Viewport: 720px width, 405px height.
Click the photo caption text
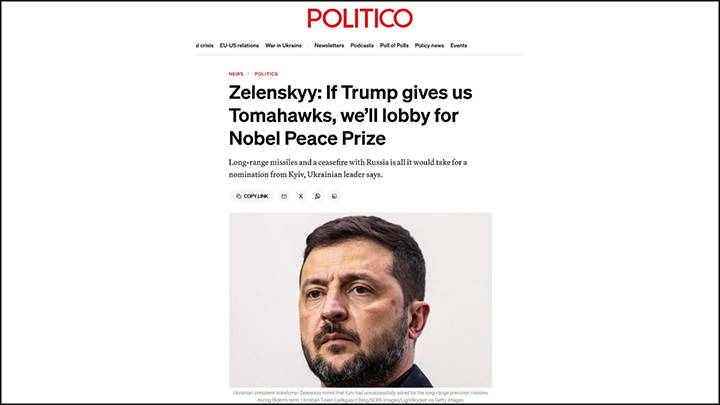click(360, 396)
